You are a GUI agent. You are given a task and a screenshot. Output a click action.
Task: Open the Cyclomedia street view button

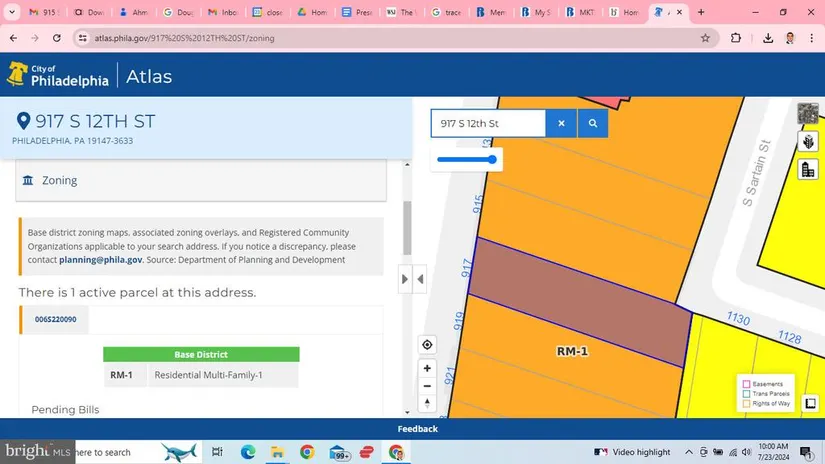point(807,142)
